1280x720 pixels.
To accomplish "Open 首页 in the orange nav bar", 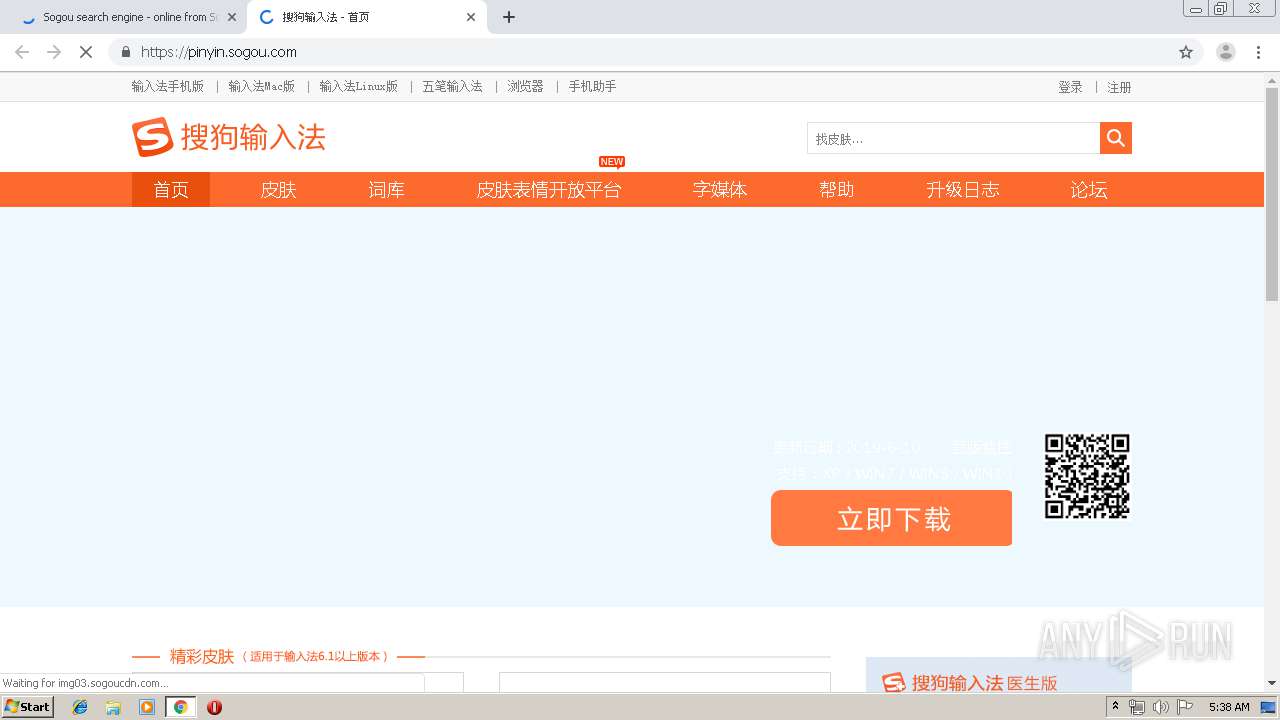I will point(171,189).
